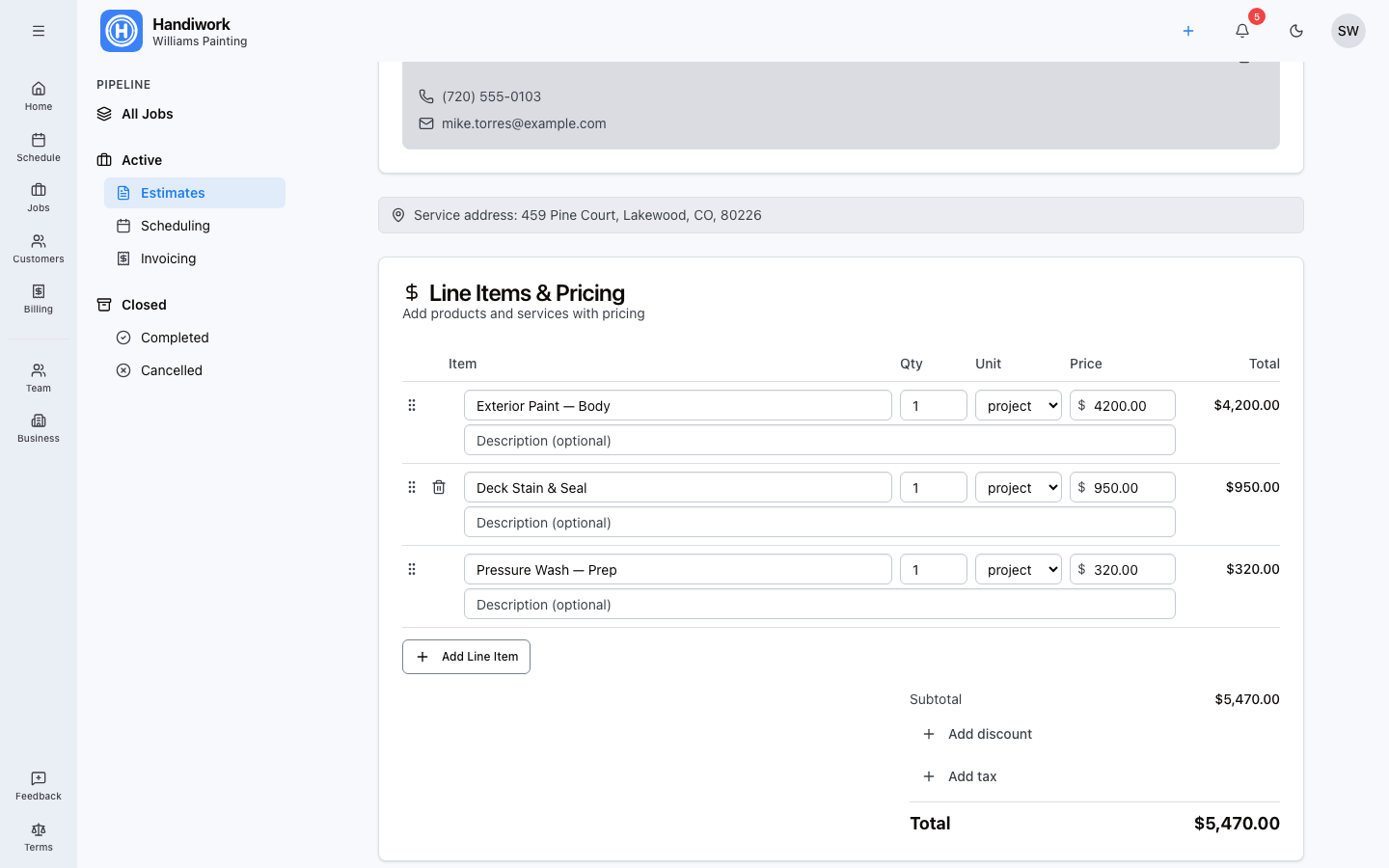
Task: Open unit dropdown for Exterior Paint row
Action: [1019, 405]
